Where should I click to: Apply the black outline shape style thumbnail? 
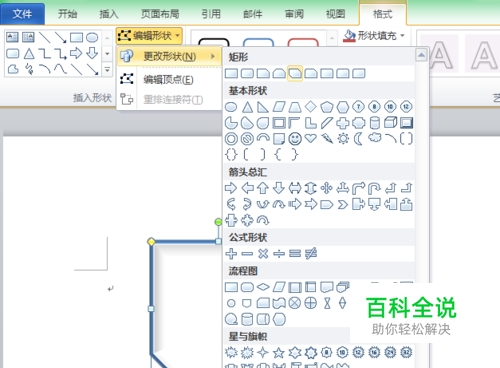pyautogui.click(x=214, y=42)
